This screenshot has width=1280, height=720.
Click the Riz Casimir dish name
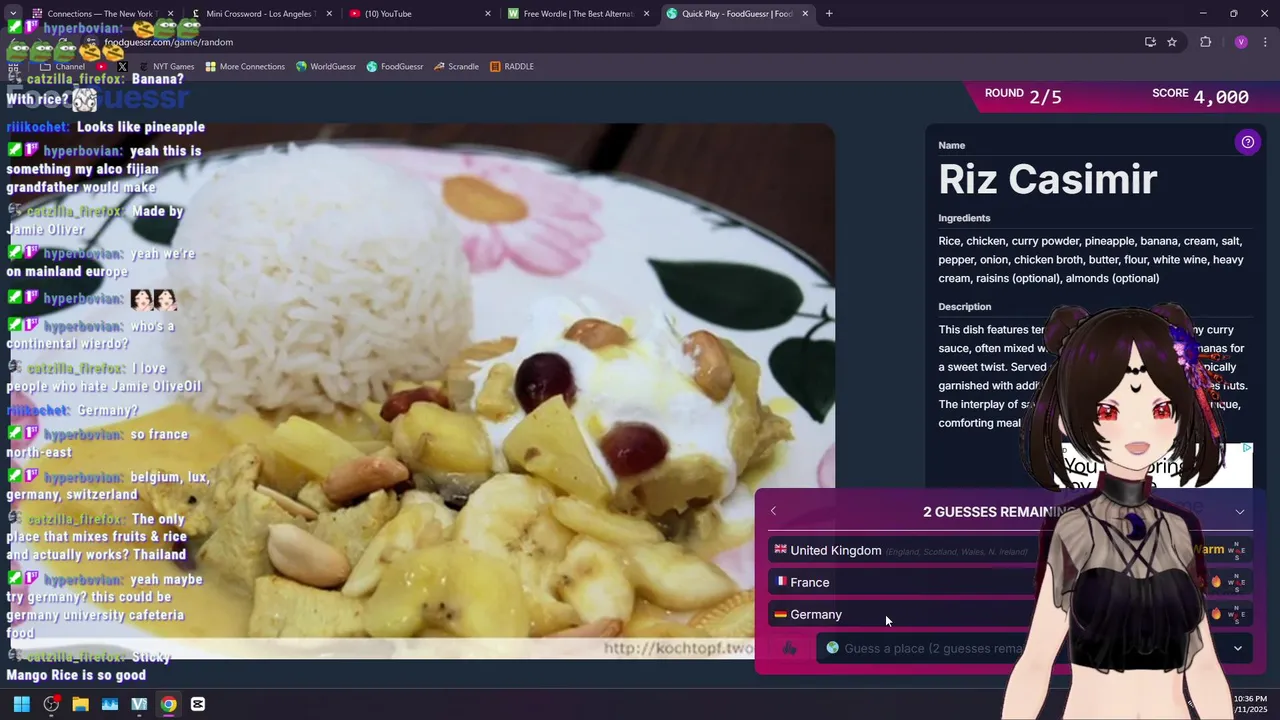1047,179
